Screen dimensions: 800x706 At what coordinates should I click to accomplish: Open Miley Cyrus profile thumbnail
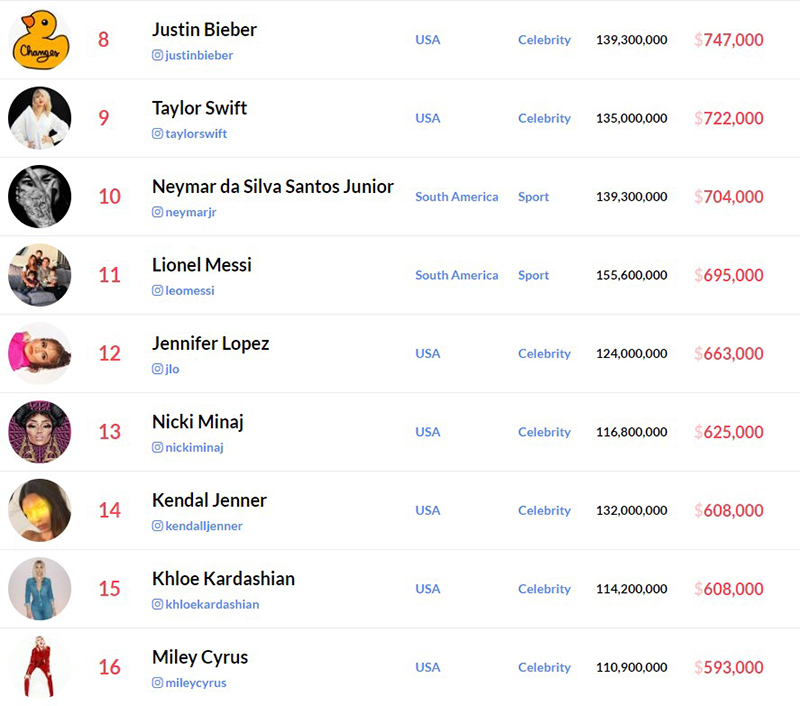pyautogui.click(x=40, y=667)
